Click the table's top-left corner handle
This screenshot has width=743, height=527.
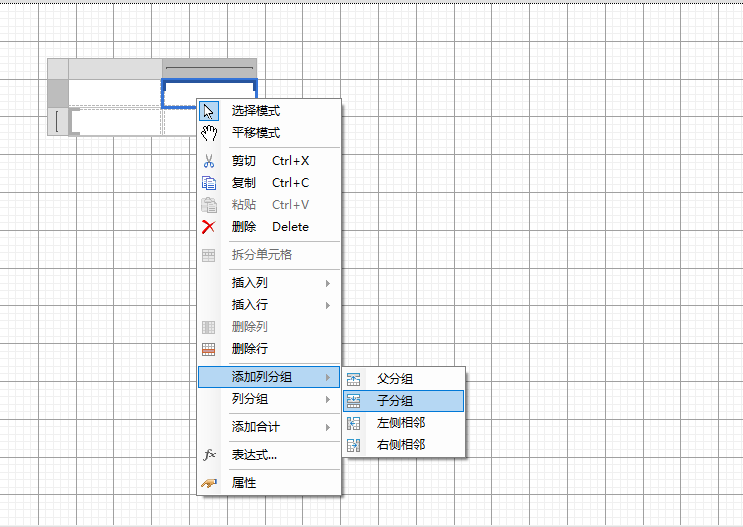[58, 68]
